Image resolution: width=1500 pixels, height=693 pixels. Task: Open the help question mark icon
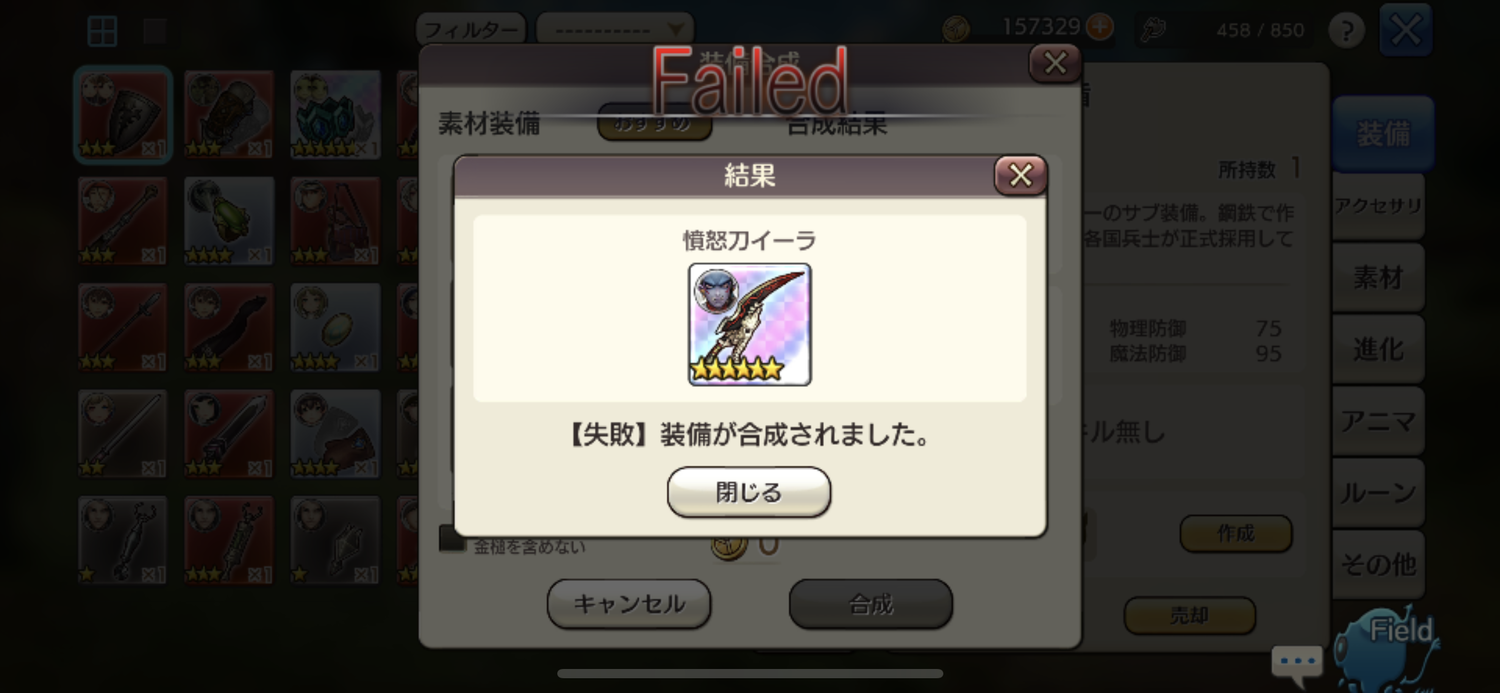coord(1346,30)
